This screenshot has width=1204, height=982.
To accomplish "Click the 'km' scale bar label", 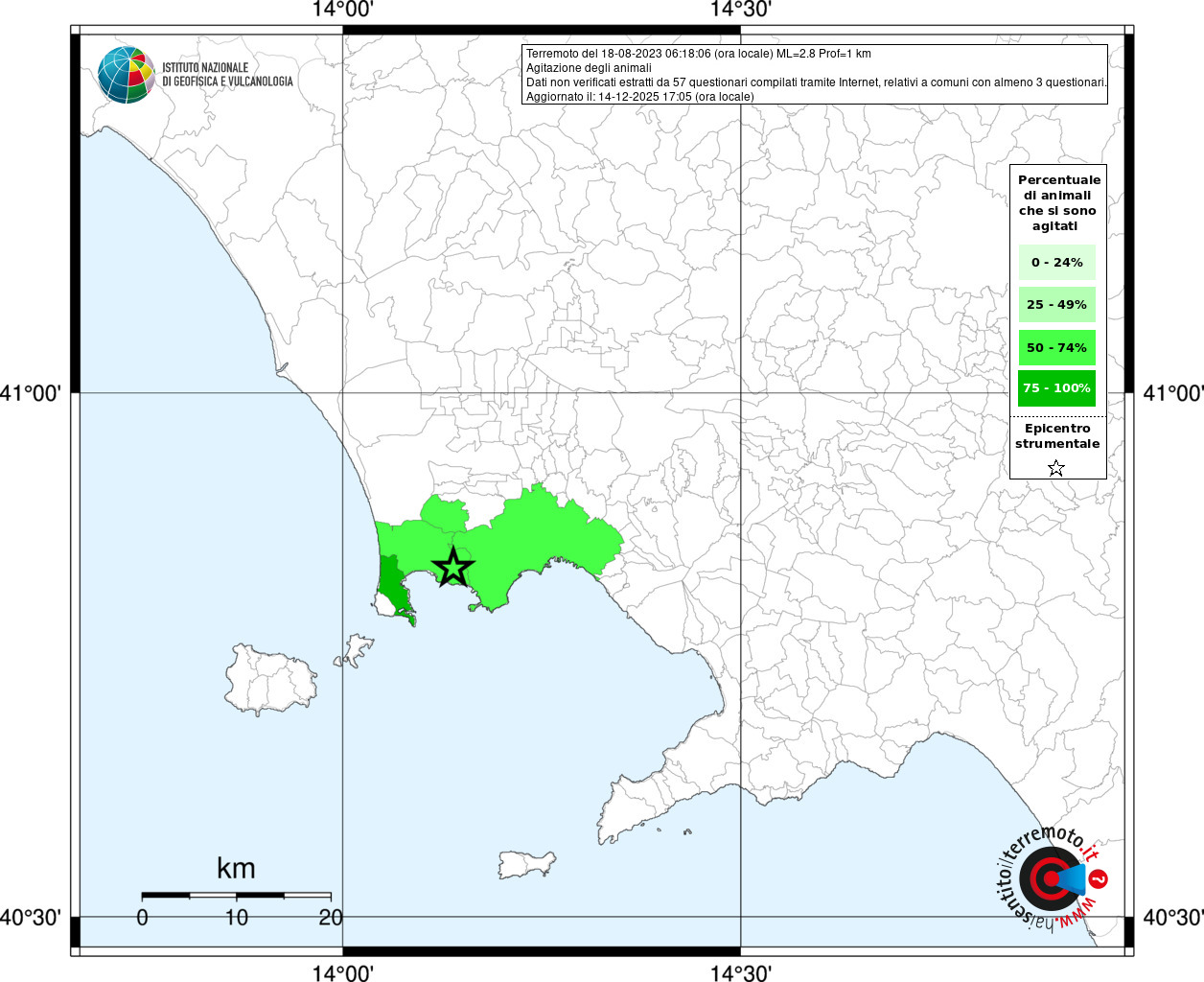I will click(236, 869).
